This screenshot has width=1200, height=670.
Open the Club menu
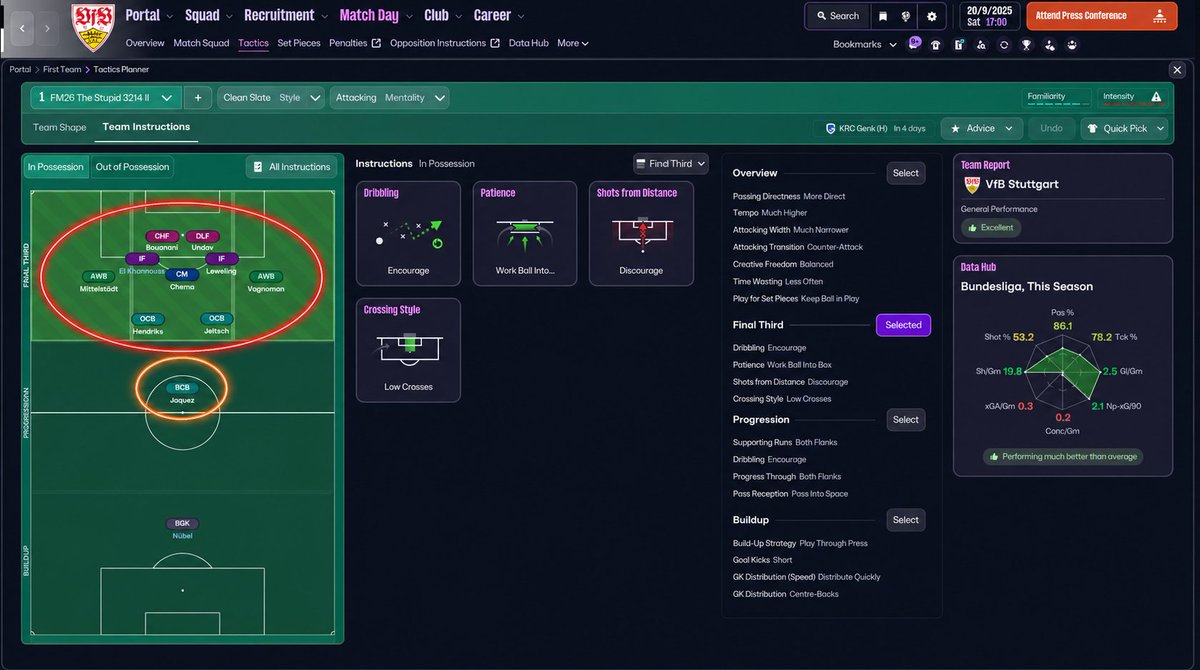pos(443,15)
